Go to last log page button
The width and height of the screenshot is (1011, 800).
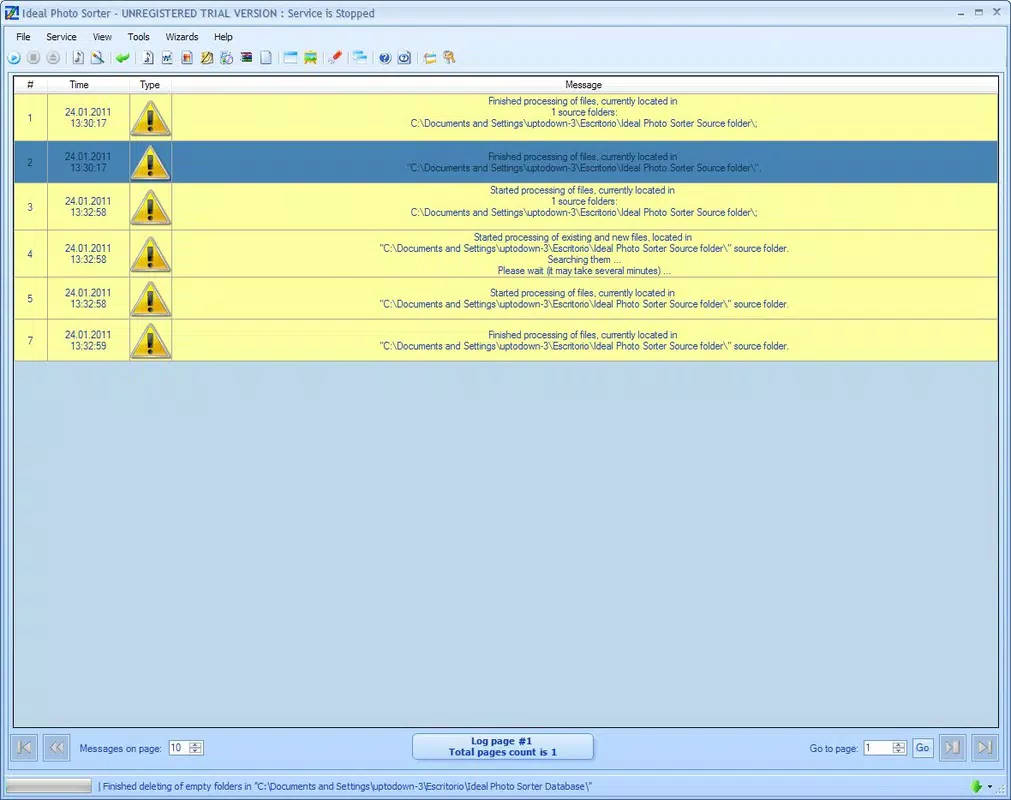[x=985, y=748]
